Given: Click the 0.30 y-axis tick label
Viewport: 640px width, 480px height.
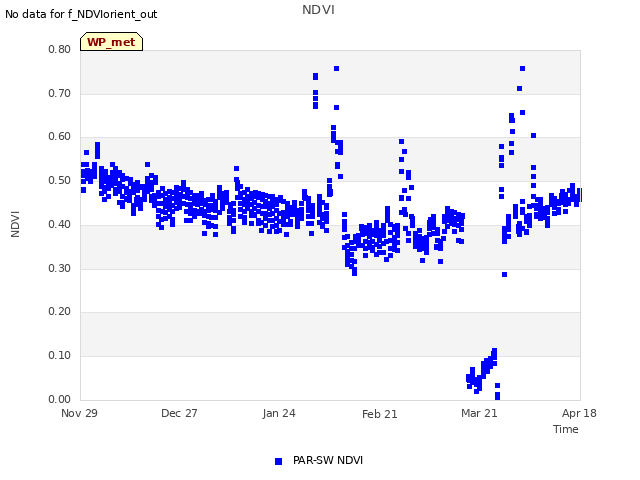Looking at the screenshot, I should pos(60,269).
